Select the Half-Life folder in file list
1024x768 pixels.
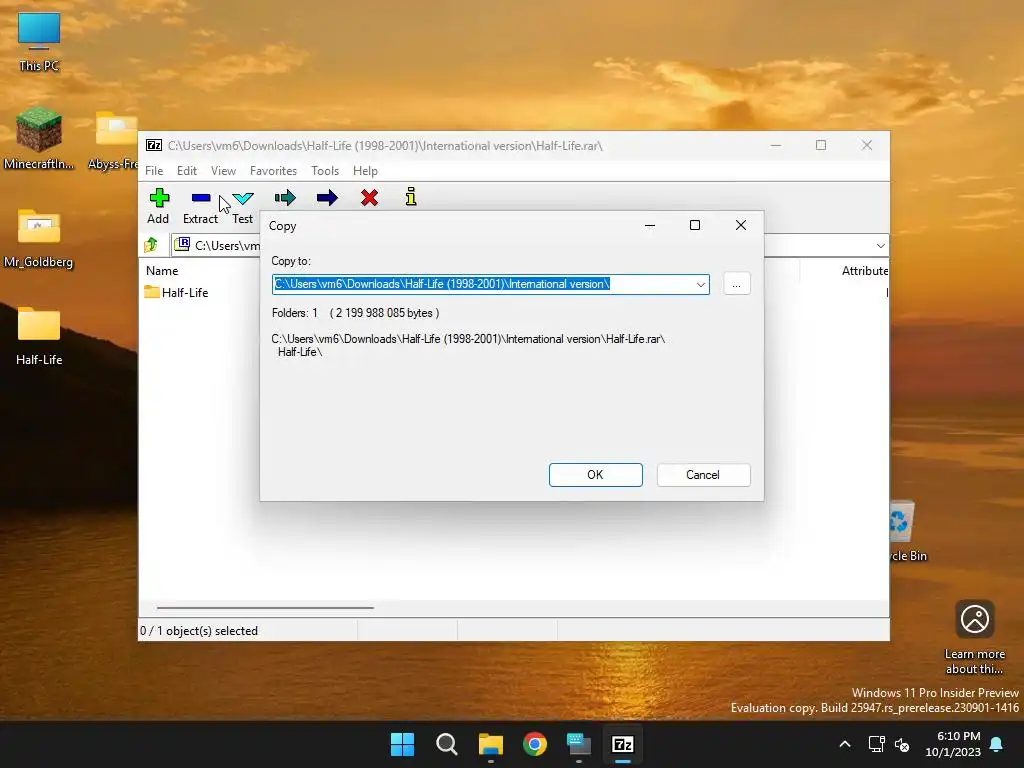176,293
